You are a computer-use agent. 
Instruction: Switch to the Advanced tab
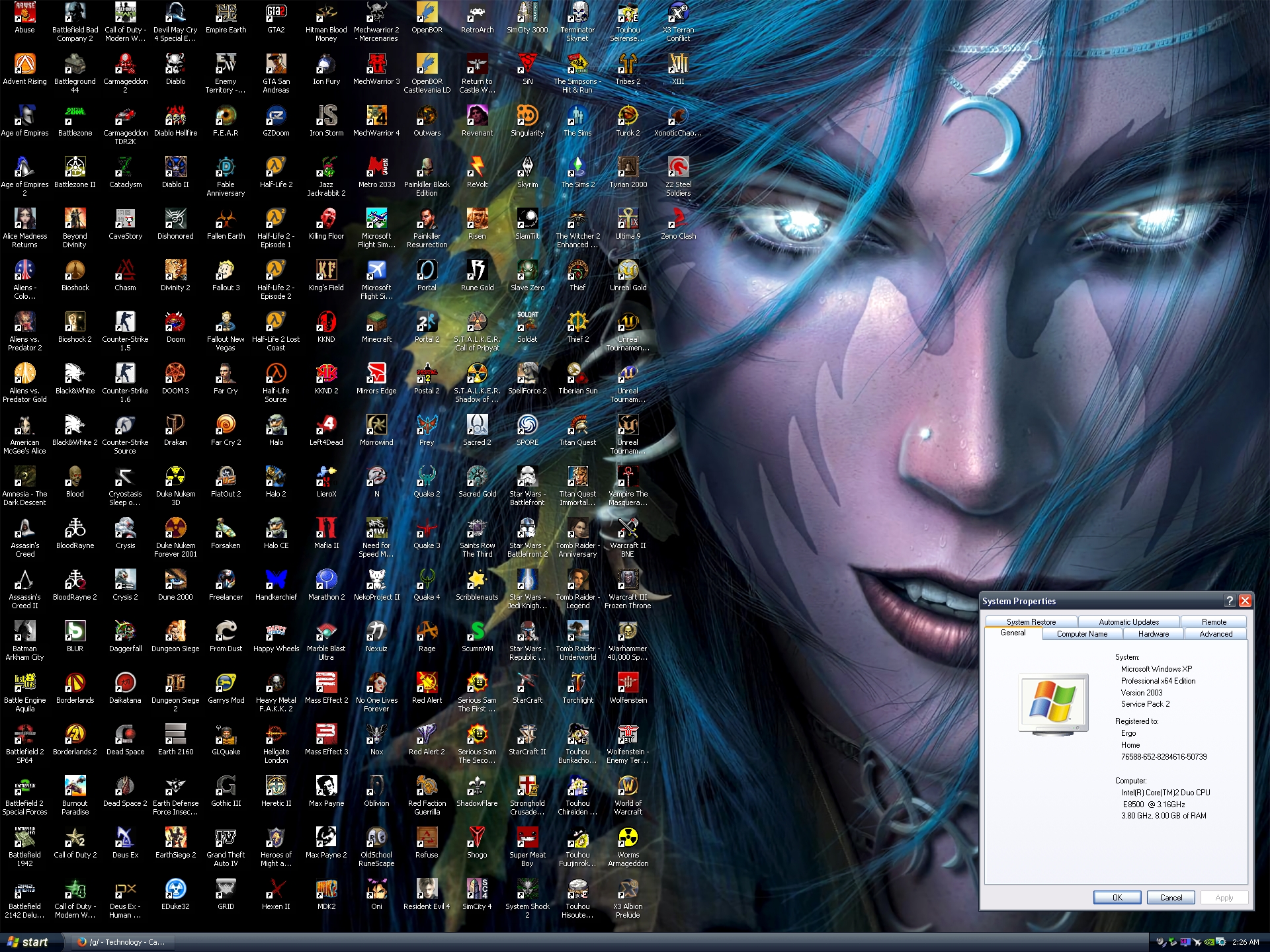(x=1216, y=634)
